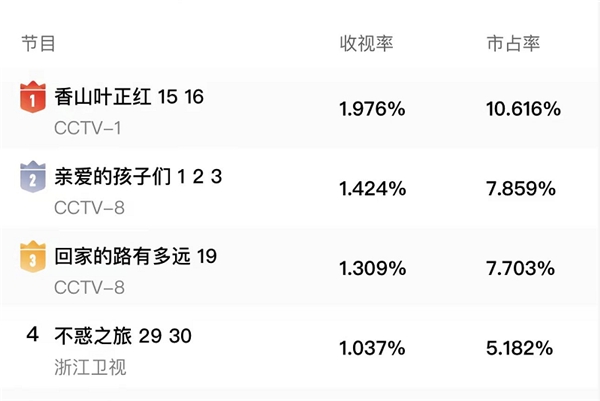Click the red rank 1 badge icon

point(33,97)
